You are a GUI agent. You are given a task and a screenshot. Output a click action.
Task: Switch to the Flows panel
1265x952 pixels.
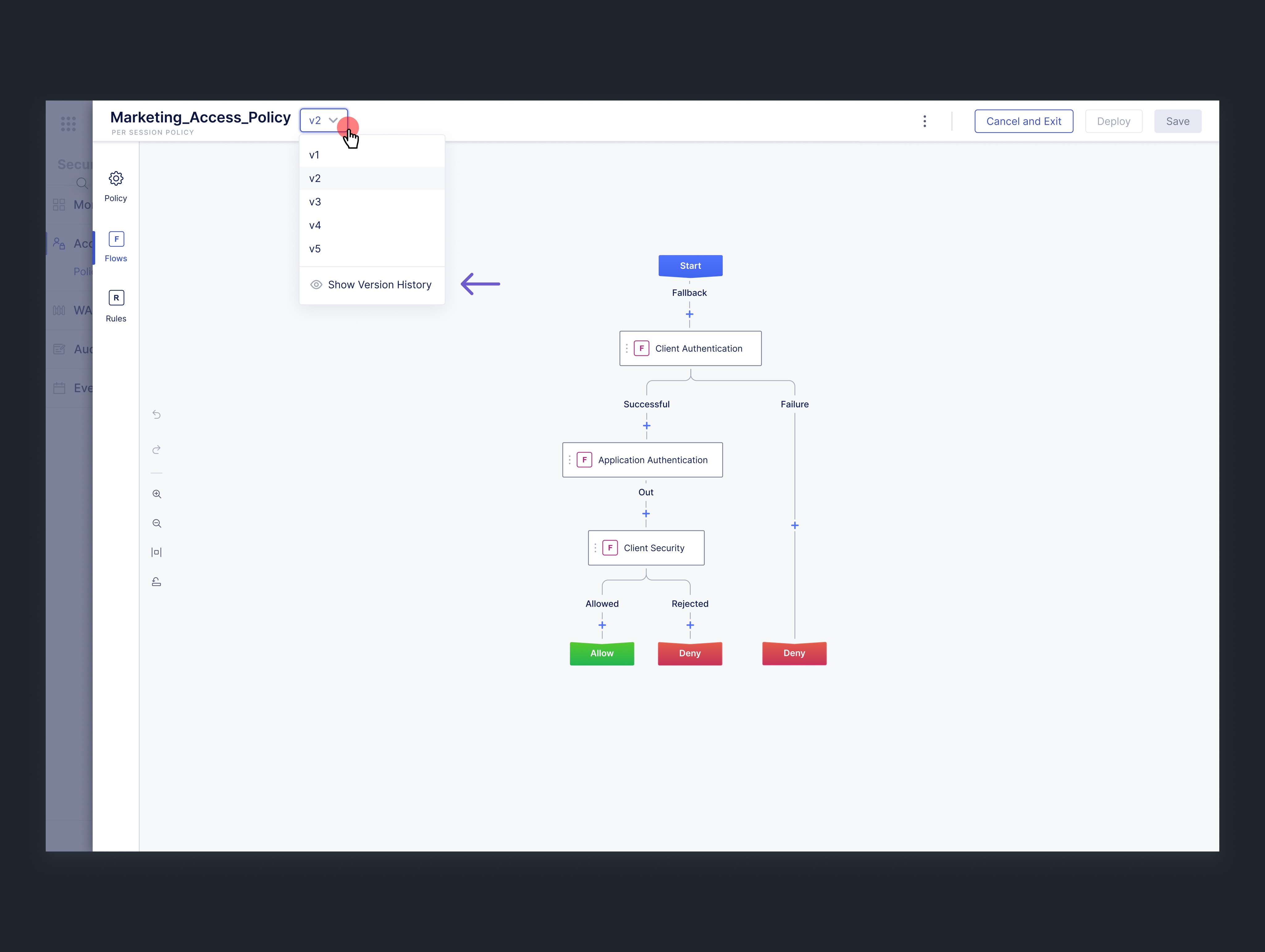coord(116,246)
